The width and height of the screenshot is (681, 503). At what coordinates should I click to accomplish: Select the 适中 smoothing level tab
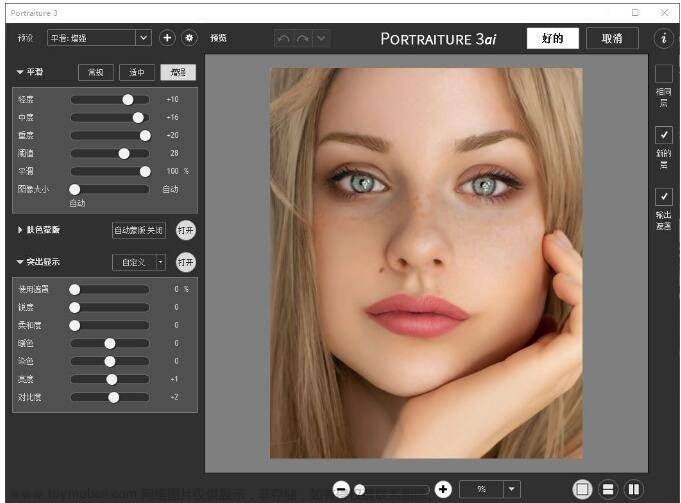(137, 73)
